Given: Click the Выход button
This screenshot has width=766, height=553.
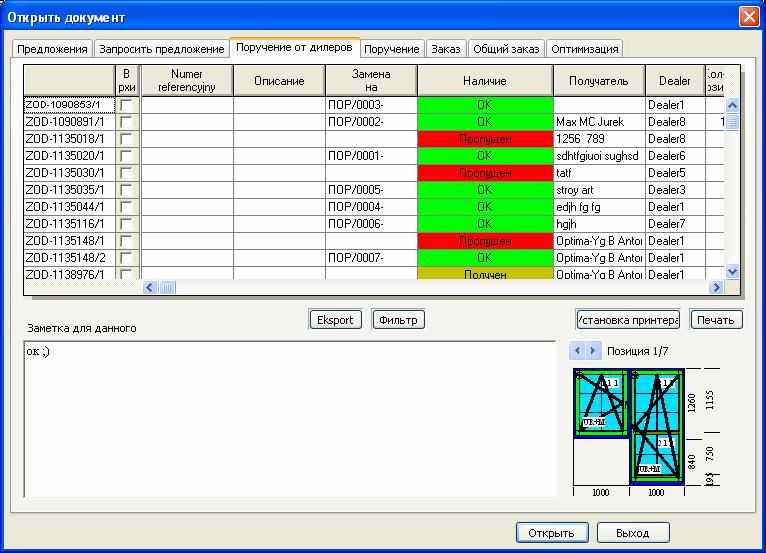Looking at the screenshot, I should click(633, 533).
